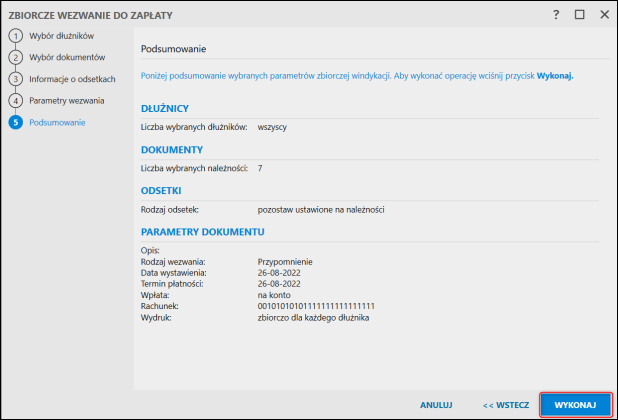Click the PARAMETRY DOKUMENTU section header
Image resolution: width=618 pixels, height=420 pixels.
tap(203, 232)
